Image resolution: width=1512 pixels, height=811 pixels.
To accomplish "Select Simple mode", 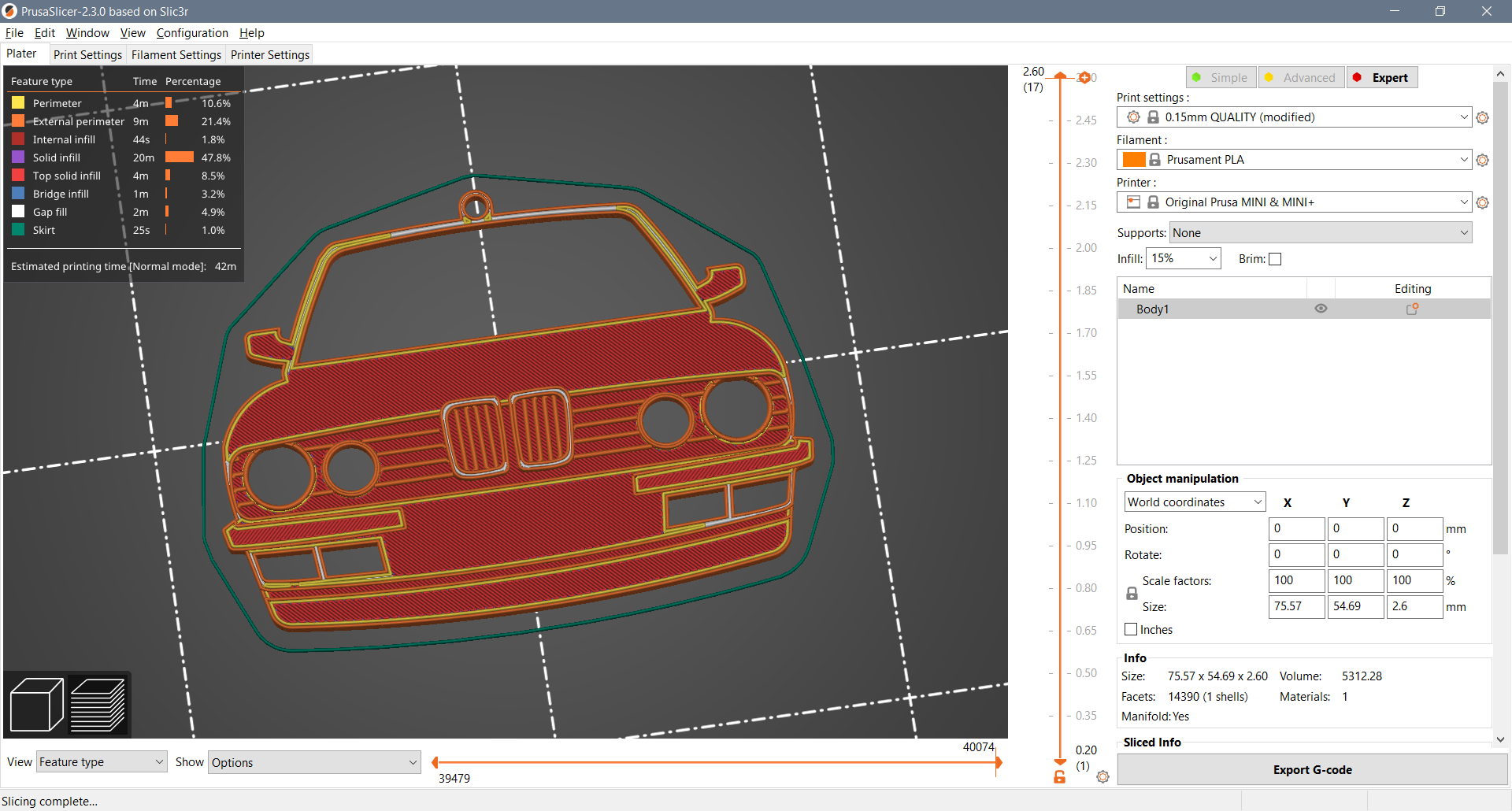I will click(1221, 77).
